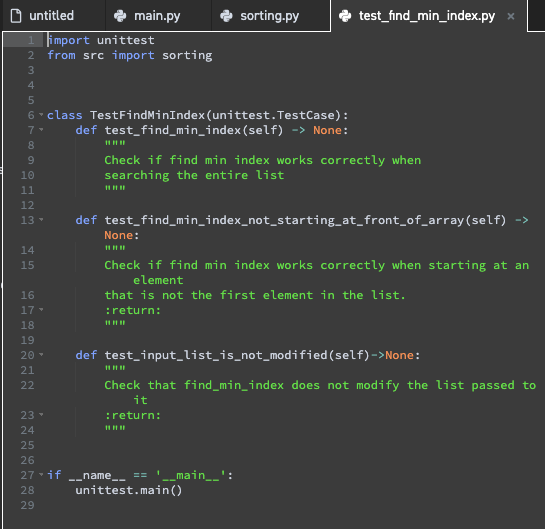
Task: Switch to the main.py tab
Action: (x=158, y=16)
